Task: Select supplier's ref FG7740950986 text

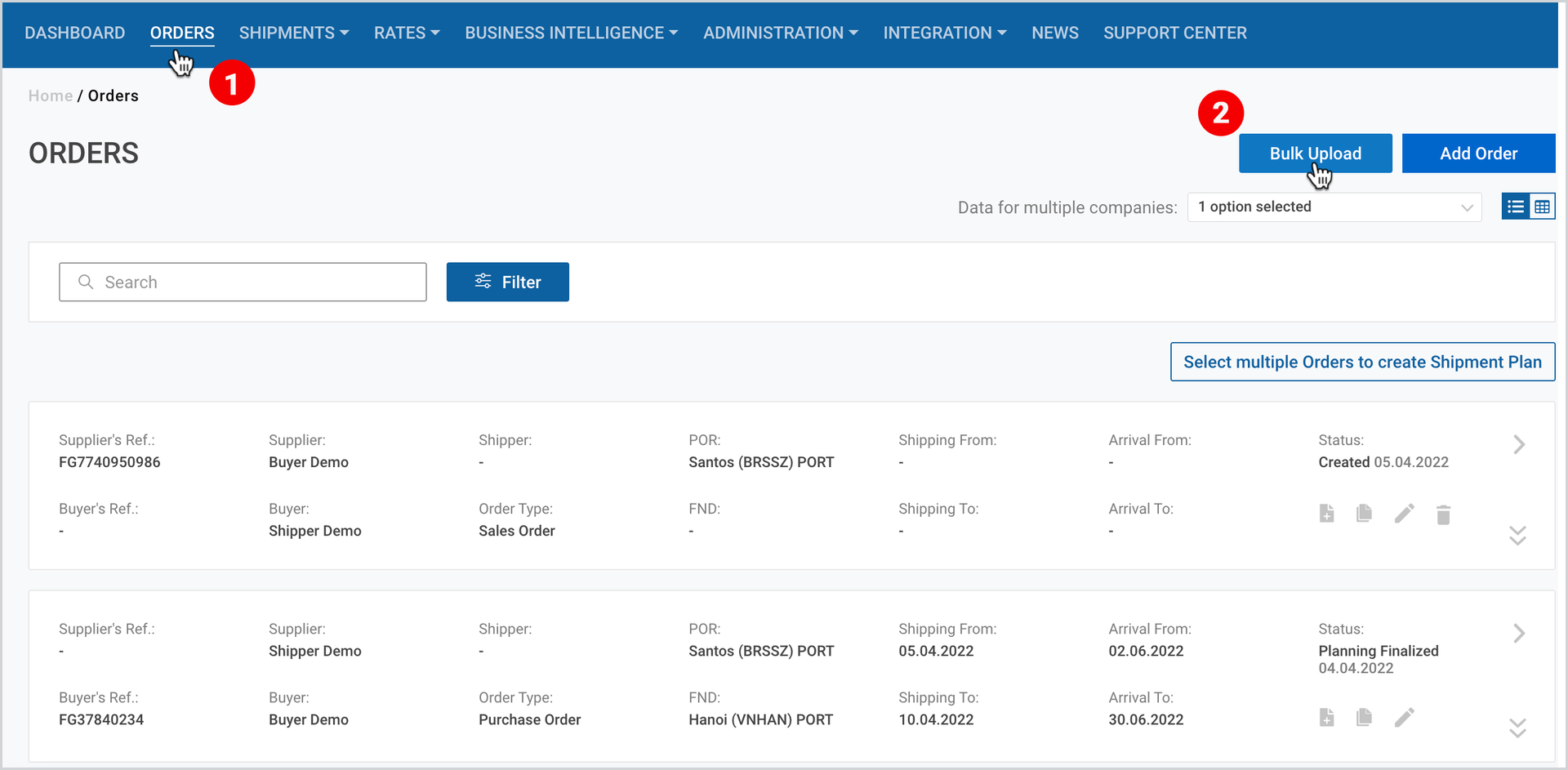Action: [x=109, y=462]
